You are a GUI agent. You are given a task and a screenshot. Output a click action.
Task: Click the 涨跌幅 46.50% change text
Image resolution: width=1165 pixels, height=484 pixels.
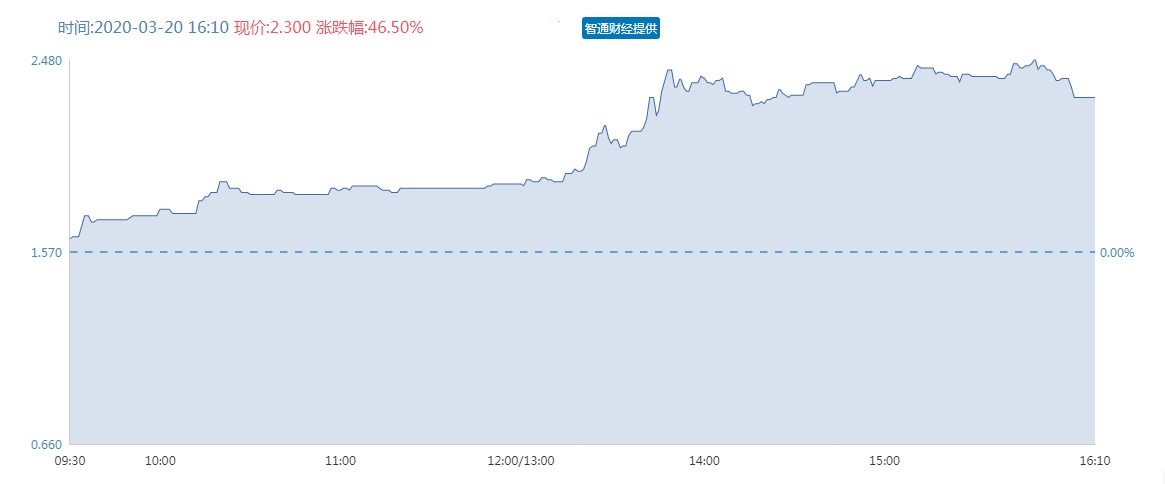[x=370, y=27]
